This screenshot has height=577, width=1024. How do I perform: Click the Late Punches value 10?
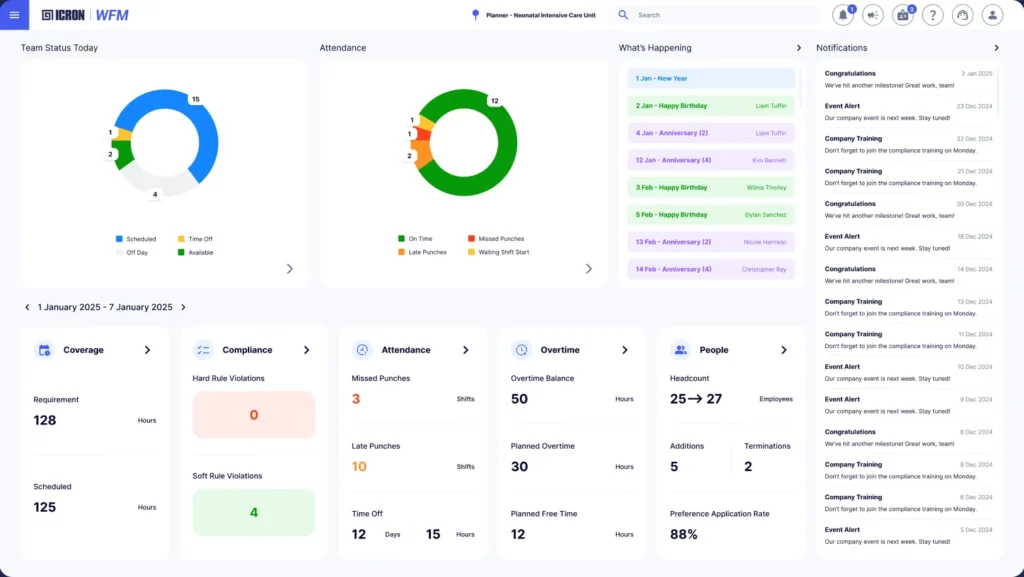pos(359,467)
